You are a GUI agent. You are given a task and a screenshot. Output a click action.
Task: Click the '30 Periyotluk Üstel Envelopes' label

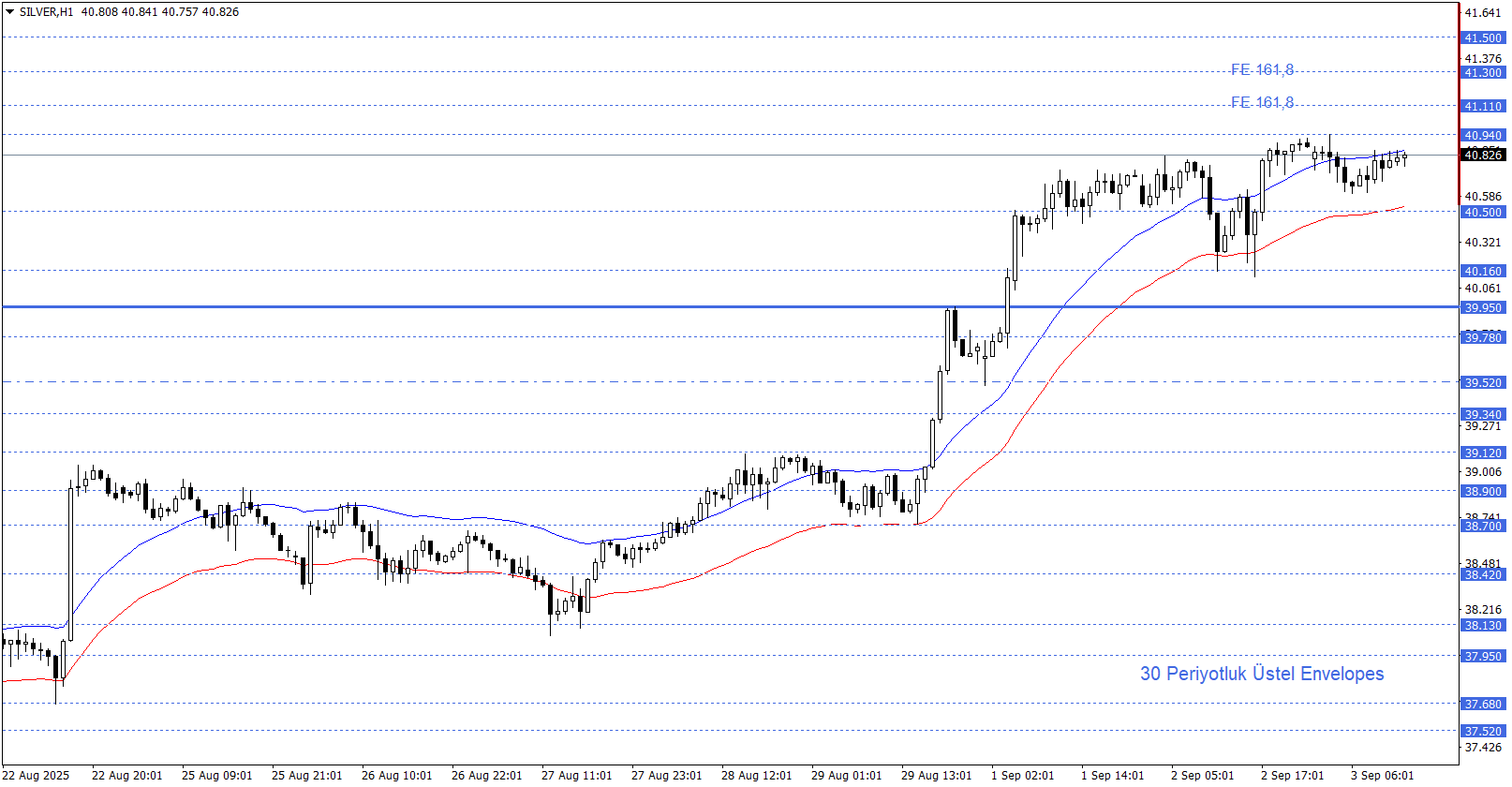coord(1261,674)
